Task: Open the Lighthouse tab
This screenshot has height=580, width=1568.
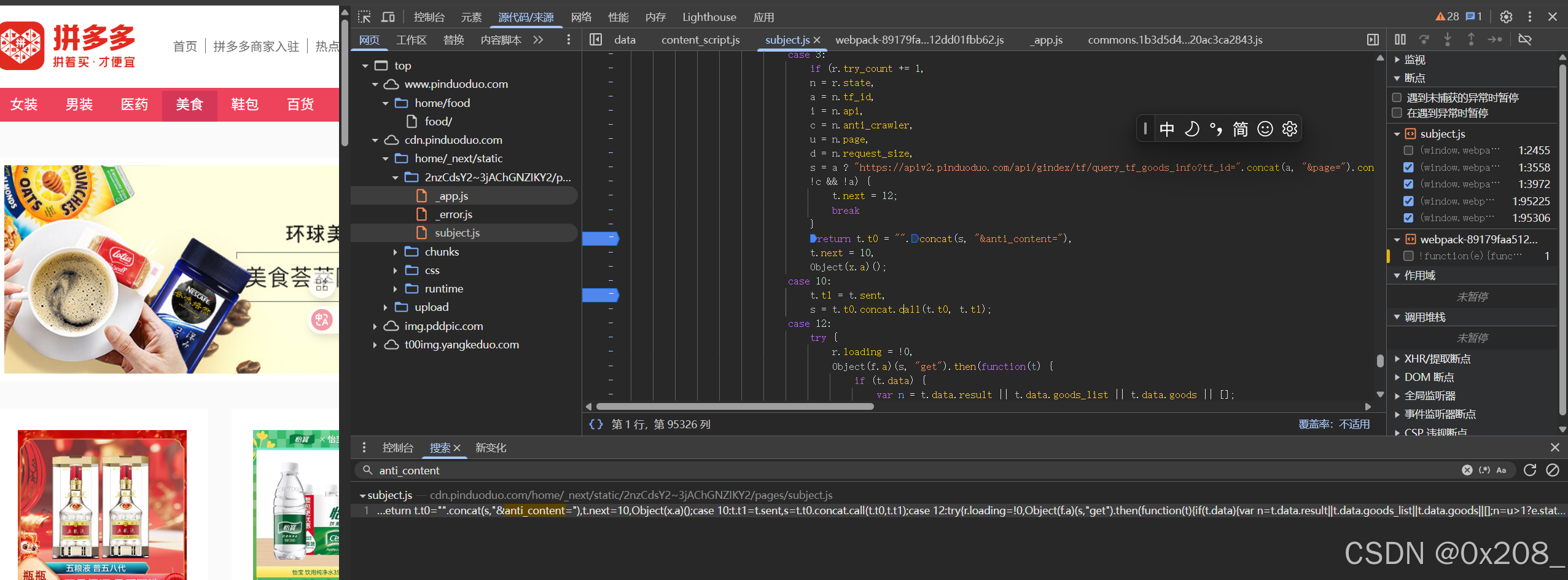Action: click(x=709, y=17)
